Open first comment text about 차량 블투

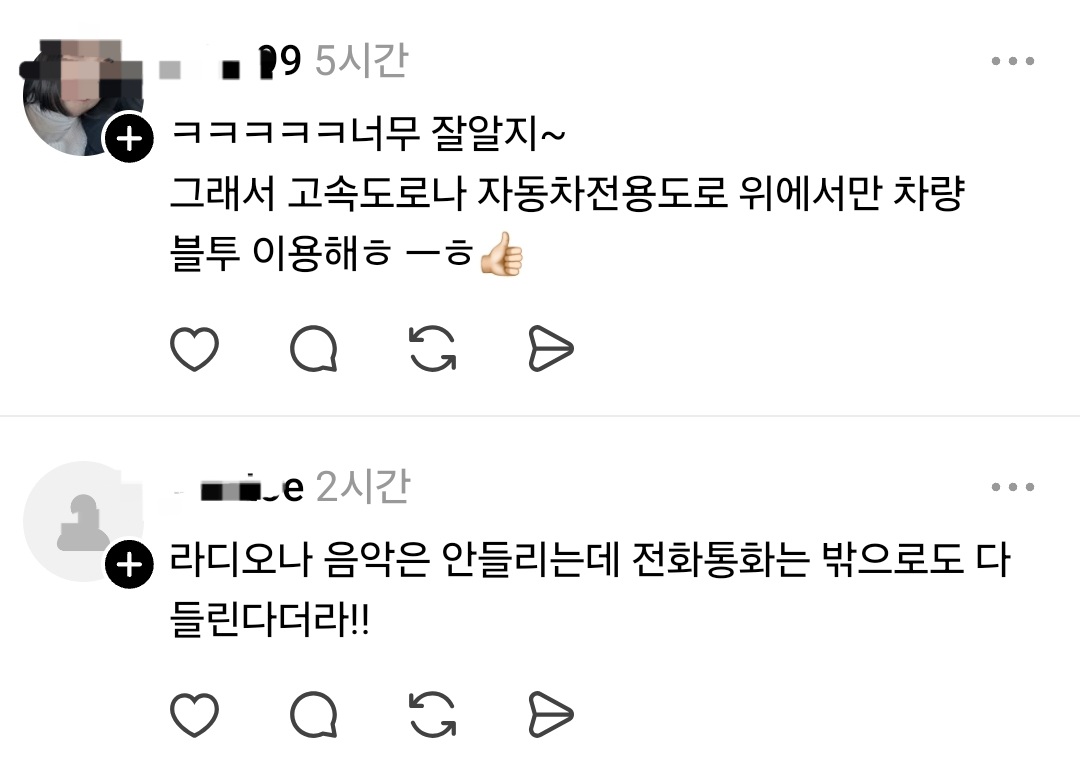tap(566, 194)
